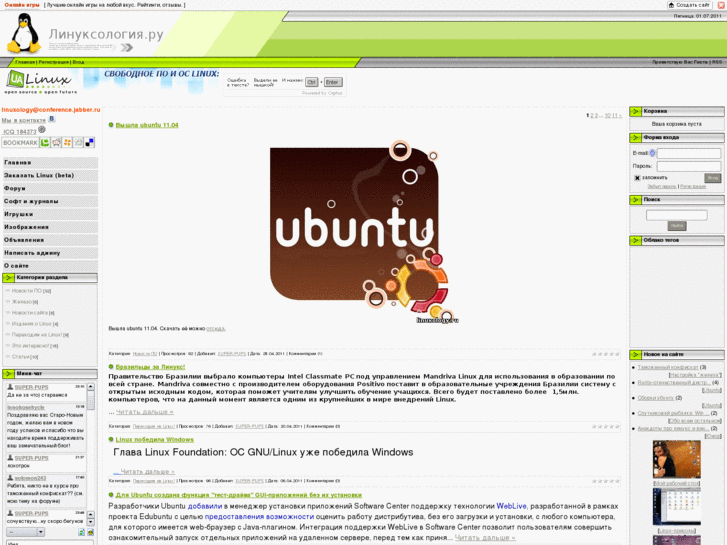The height and width of the screenshot is (545, 727).
Task: Click in the Поиск search field
Action: coord(677,215)
